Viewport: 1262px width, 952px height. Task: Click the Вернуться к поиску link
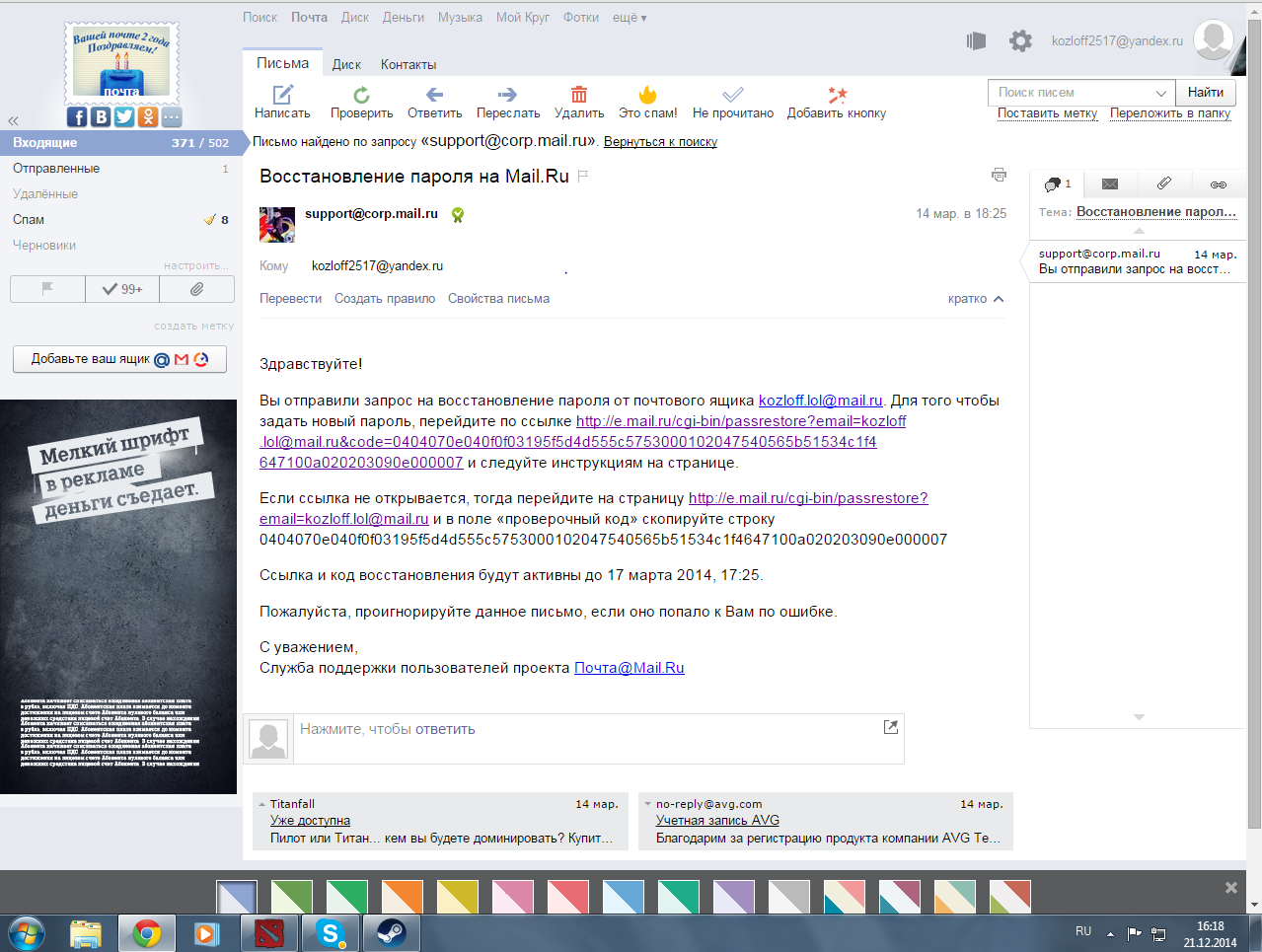pos(660,142)
